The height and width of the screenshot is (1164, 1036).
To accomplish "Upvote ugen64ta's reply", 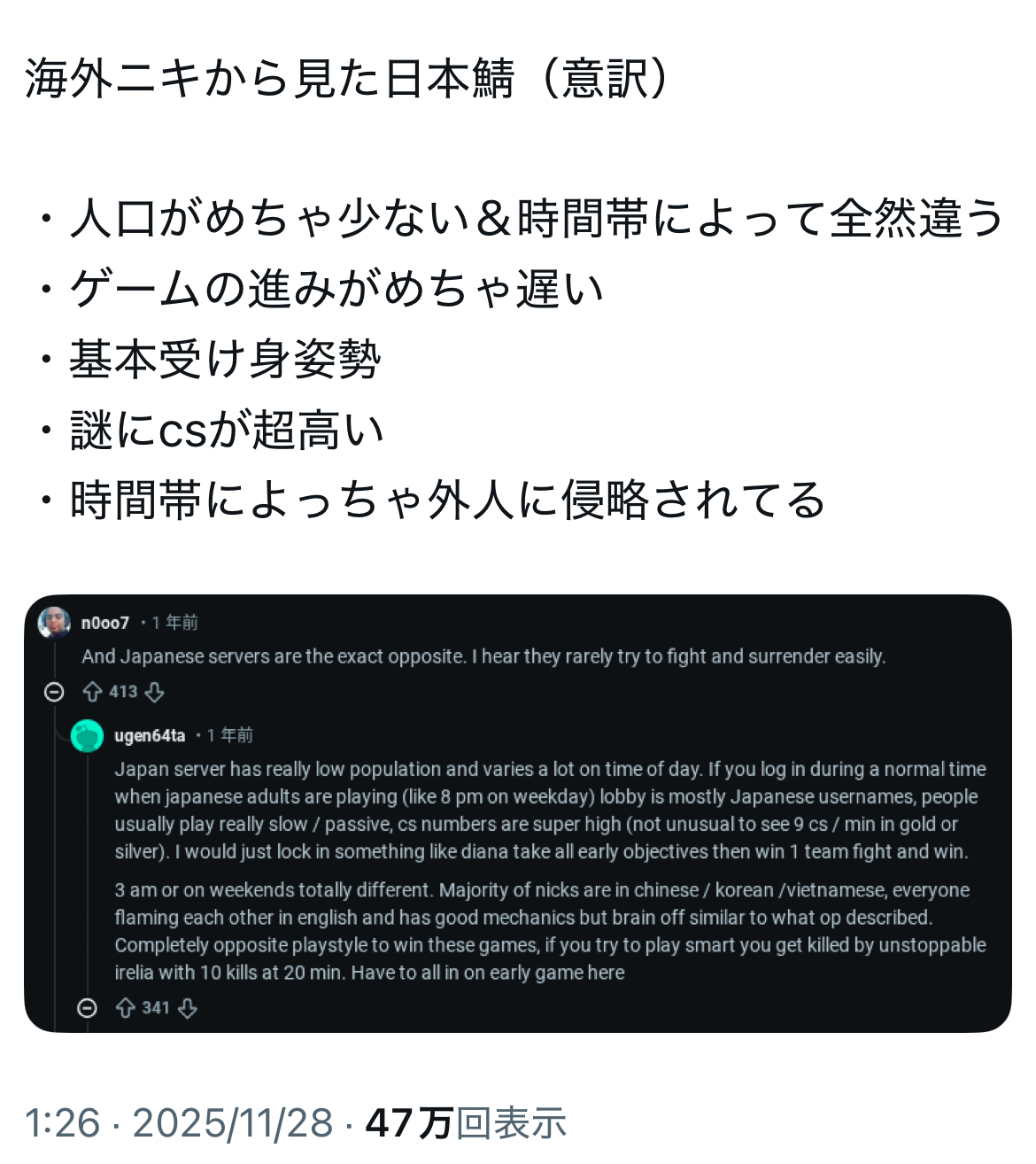I will click(x=125, y=1008).
